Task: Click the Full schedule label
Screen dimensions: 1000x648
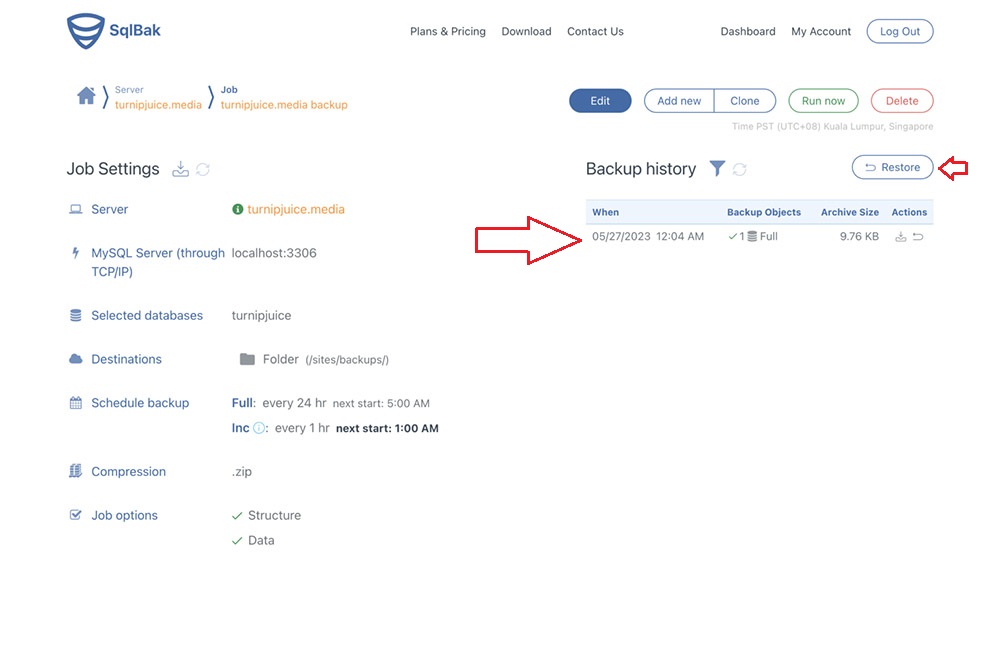Action: pyautogui.click(x=244, y=403)
